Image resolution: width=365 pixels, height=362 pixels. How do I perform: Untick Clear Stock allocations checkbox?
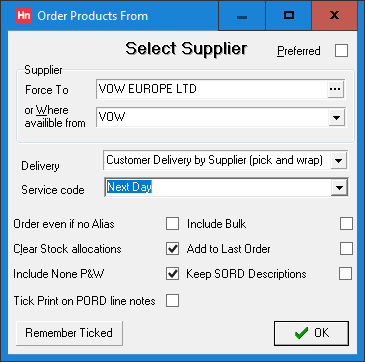click(172, 249)
